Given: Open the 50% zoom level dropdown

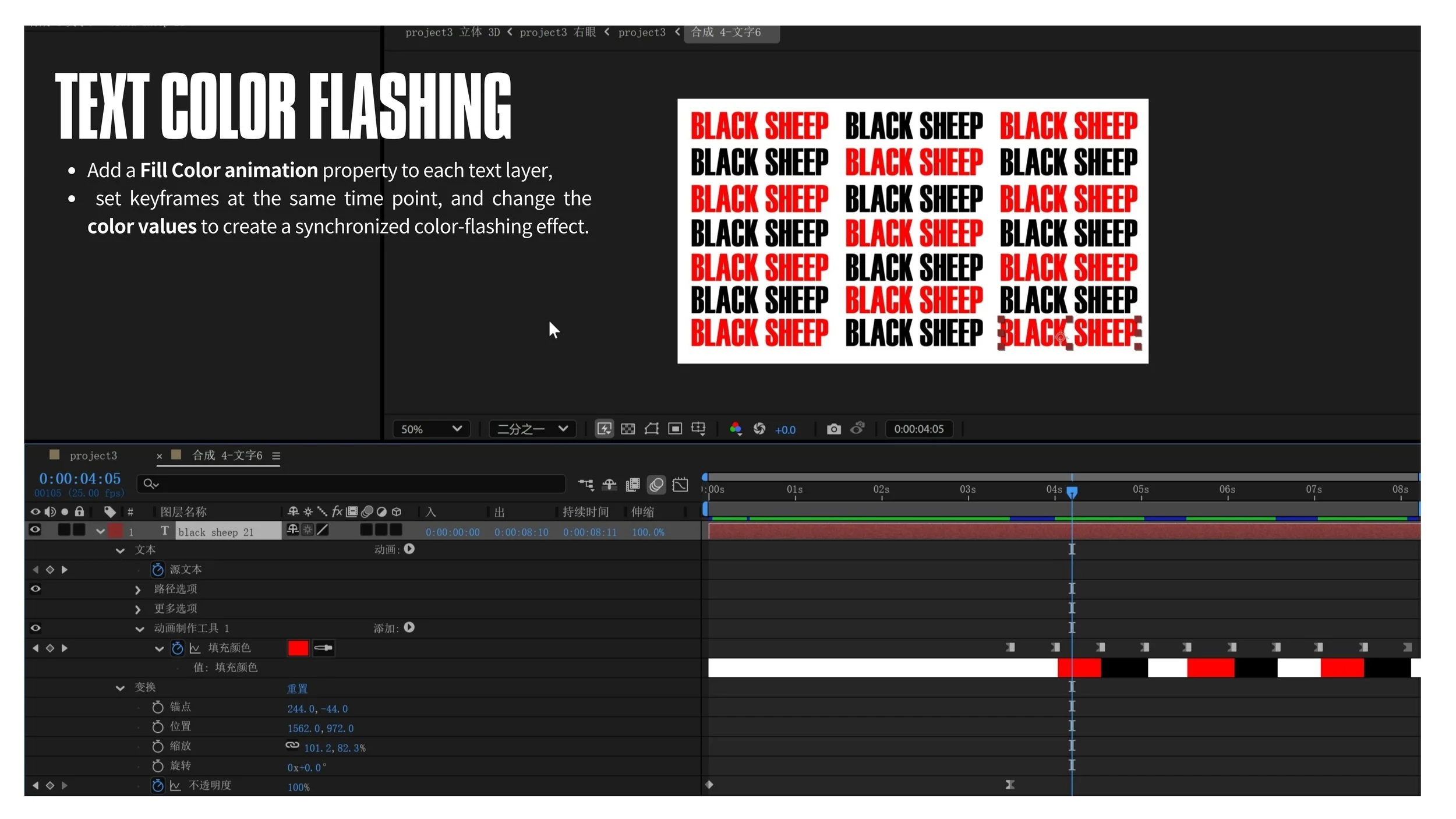Looking at the screenshot, I should pos(431,429).
